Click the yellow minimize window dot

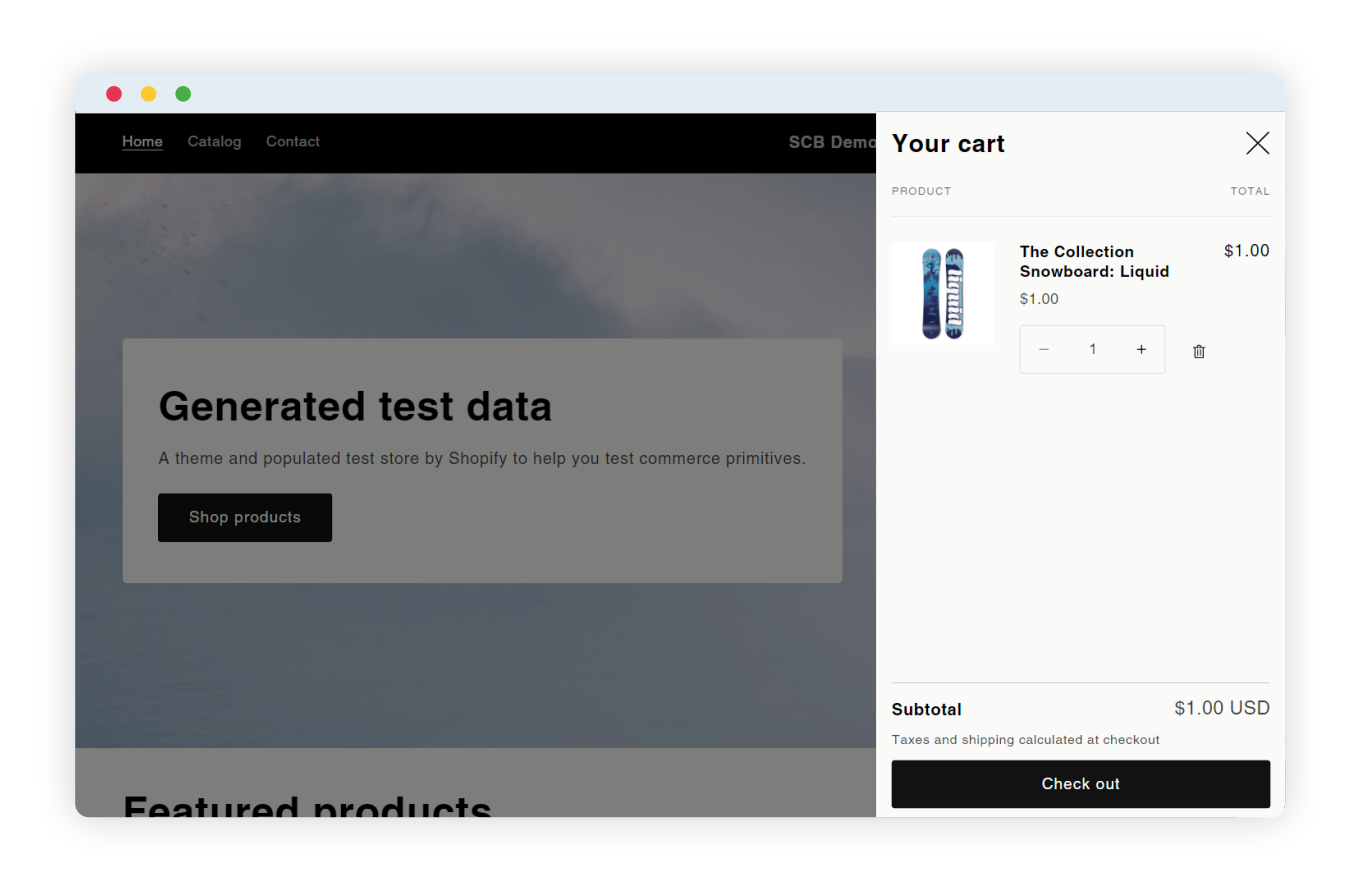tap(148, 94)
